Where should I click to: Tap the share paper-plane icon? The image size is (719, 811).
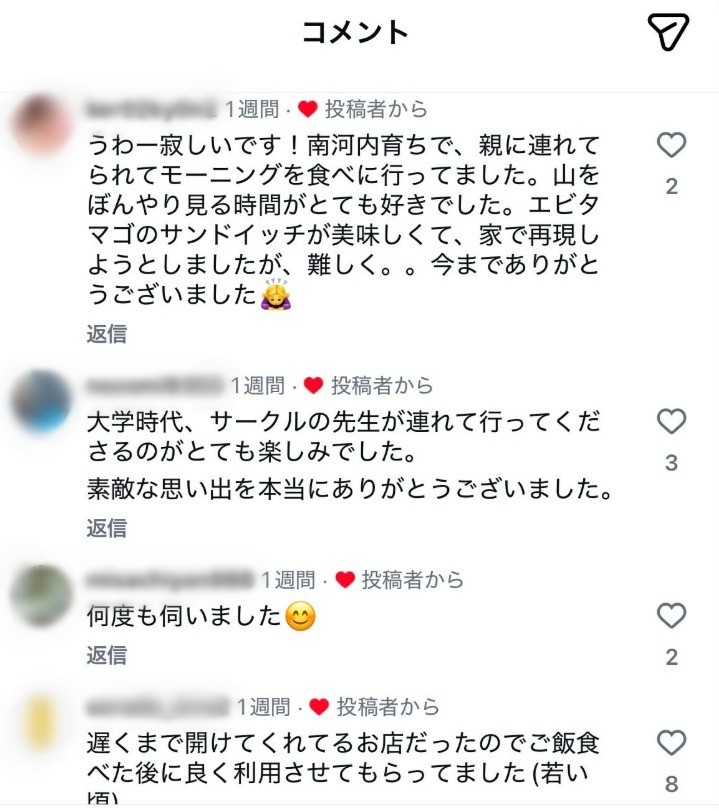668,32
